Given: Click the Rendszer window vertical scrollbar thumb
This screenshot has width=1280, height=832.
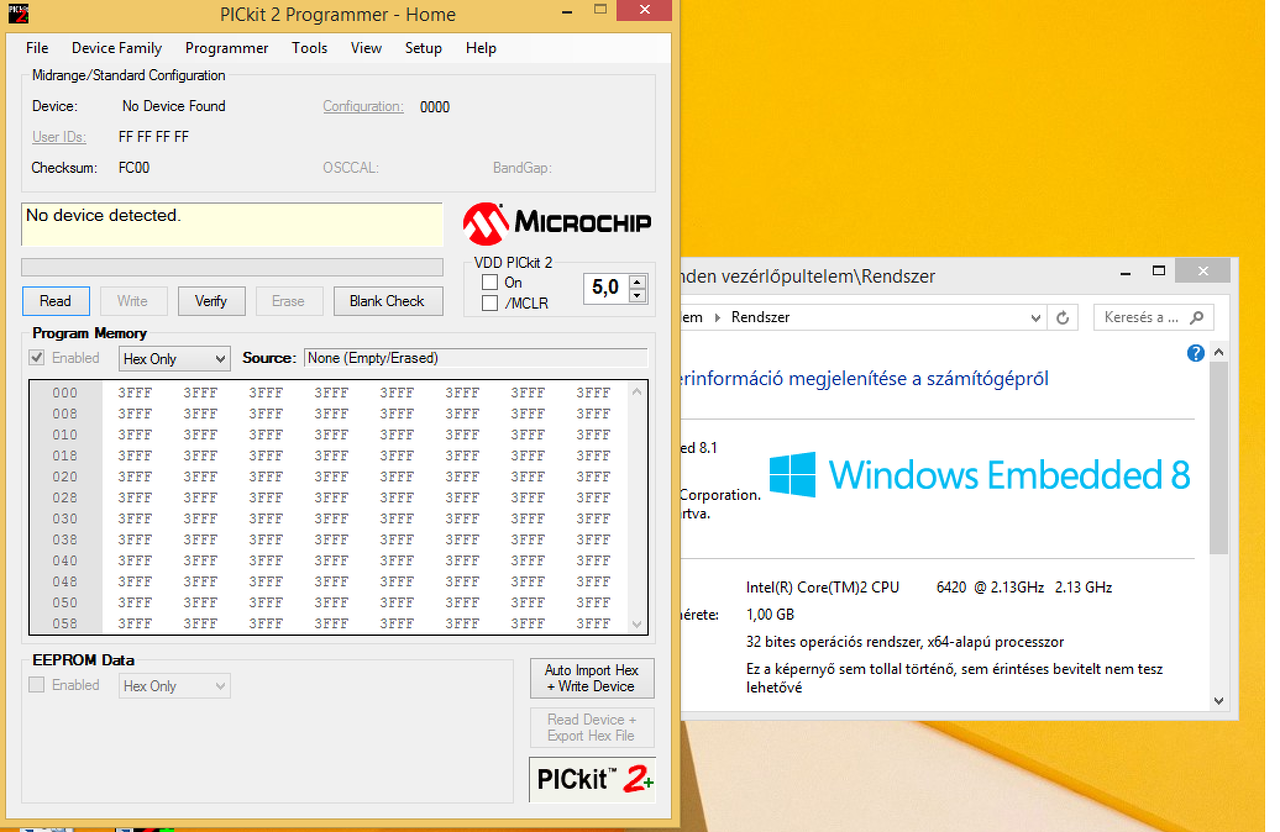Looking at the screenshot, I should click(x=1218, y=458).
